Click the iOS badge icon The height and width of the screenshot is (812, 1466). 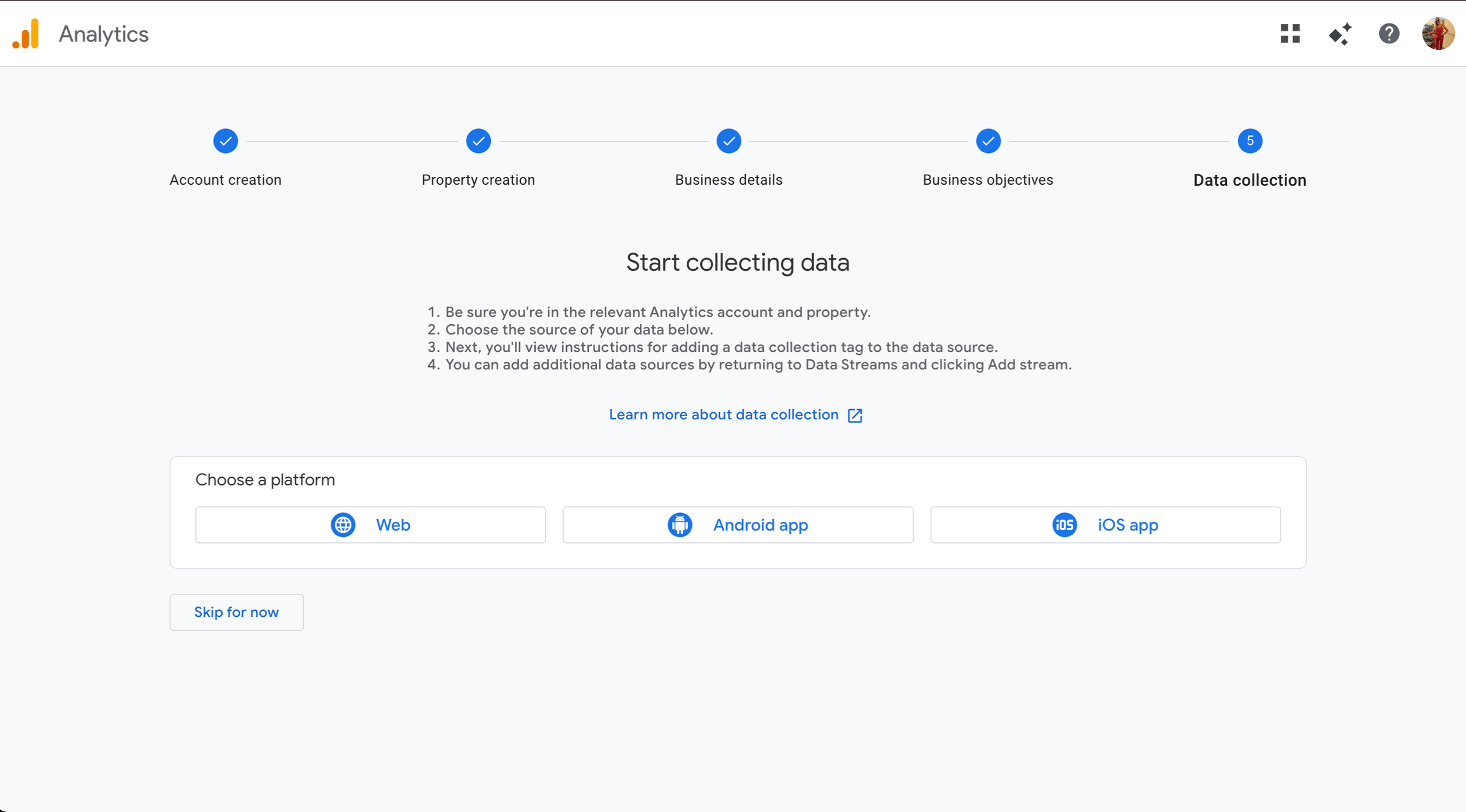(x=1064, y=525)
